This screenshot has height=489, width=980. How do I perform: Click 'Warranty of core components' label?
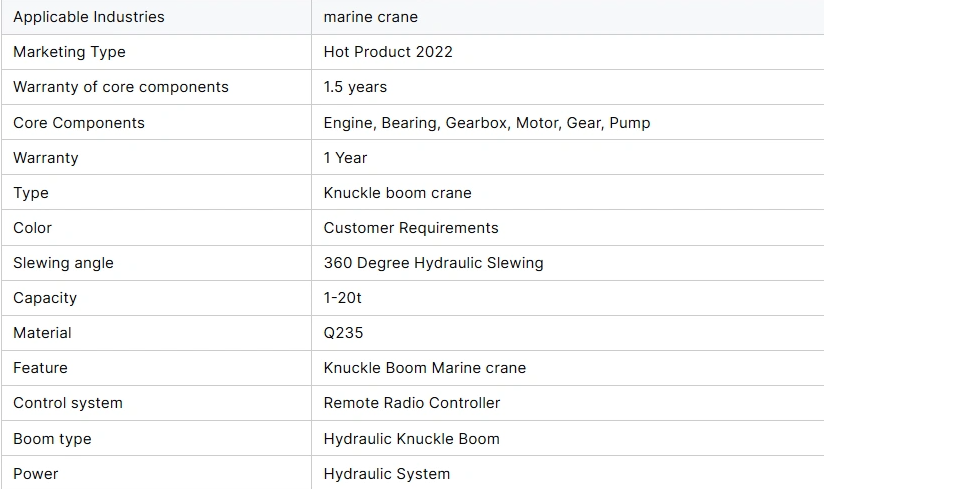coord(121,87)
